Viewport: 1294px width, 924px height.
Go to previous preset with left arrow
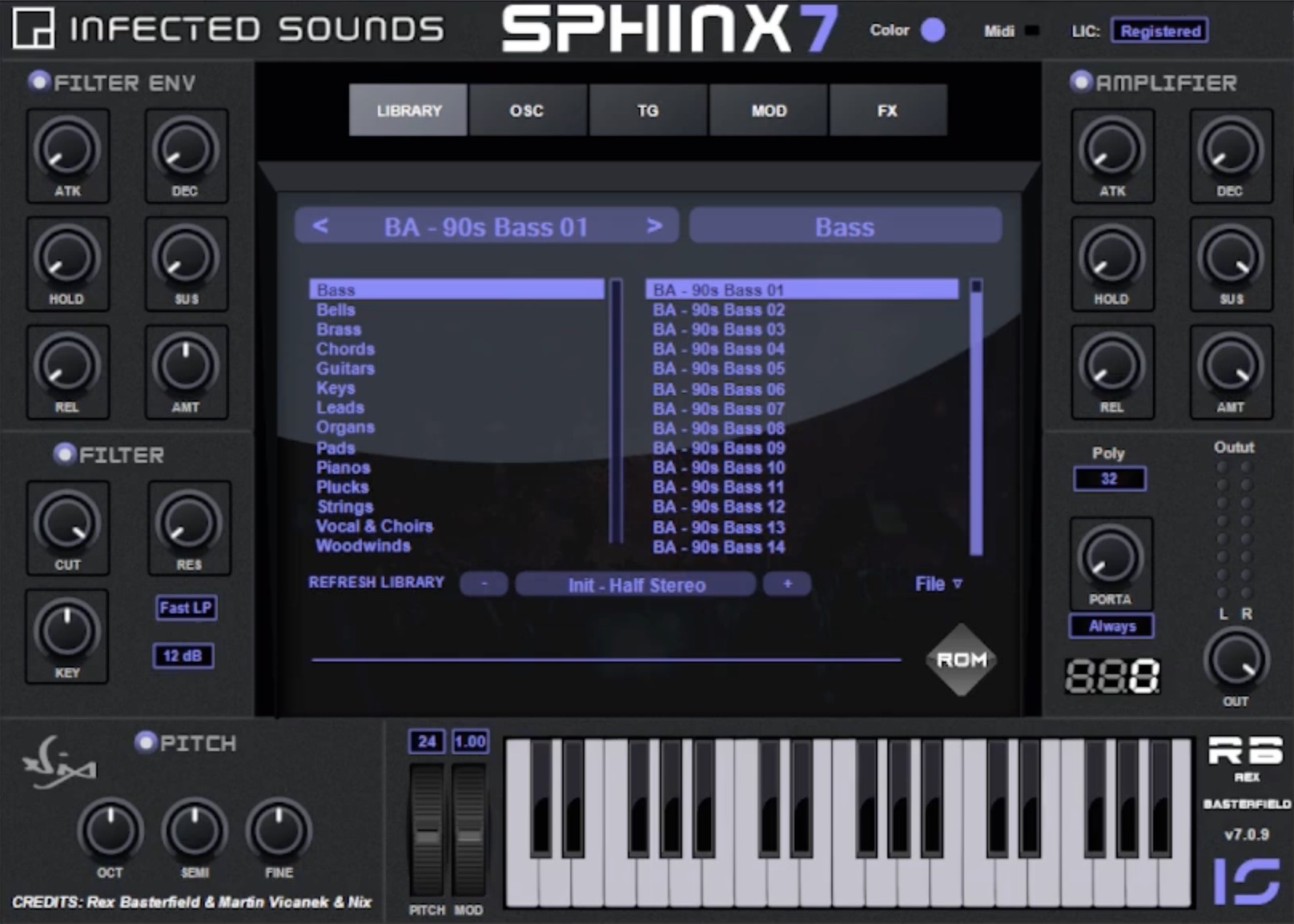point(320,226)
